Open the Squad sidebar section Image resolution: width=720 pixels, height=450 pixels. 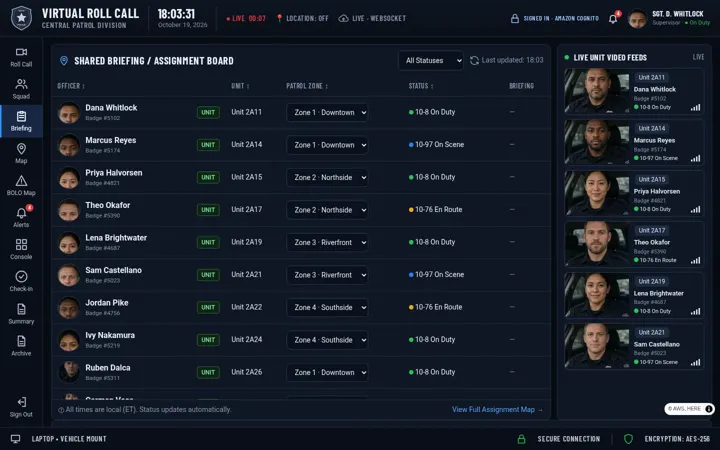click(21, 89)
